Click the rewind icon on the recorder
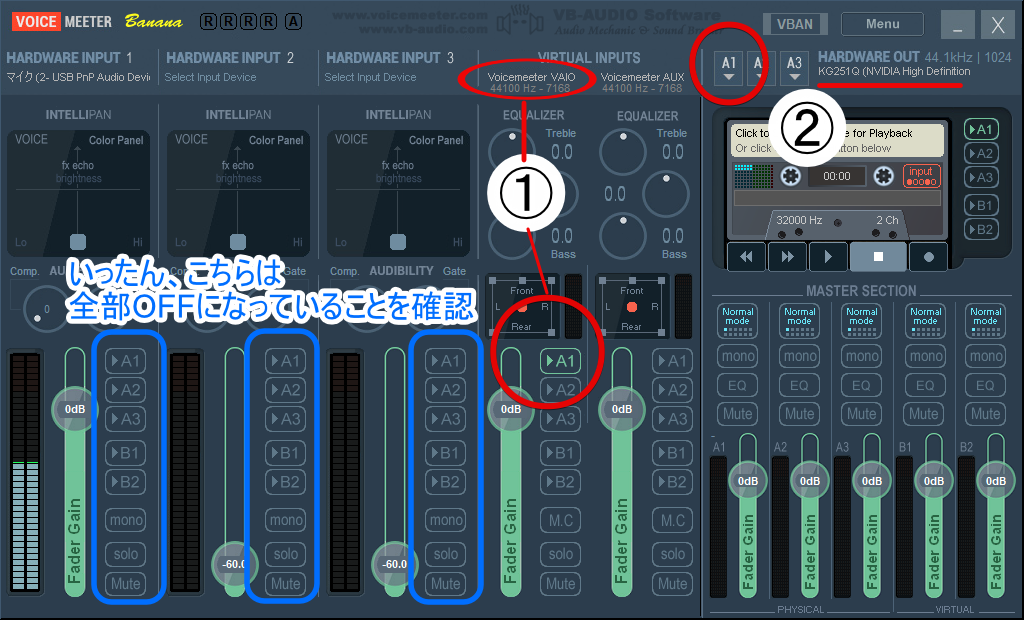This screenshot has width=1024, height=620. click(746, 257)
